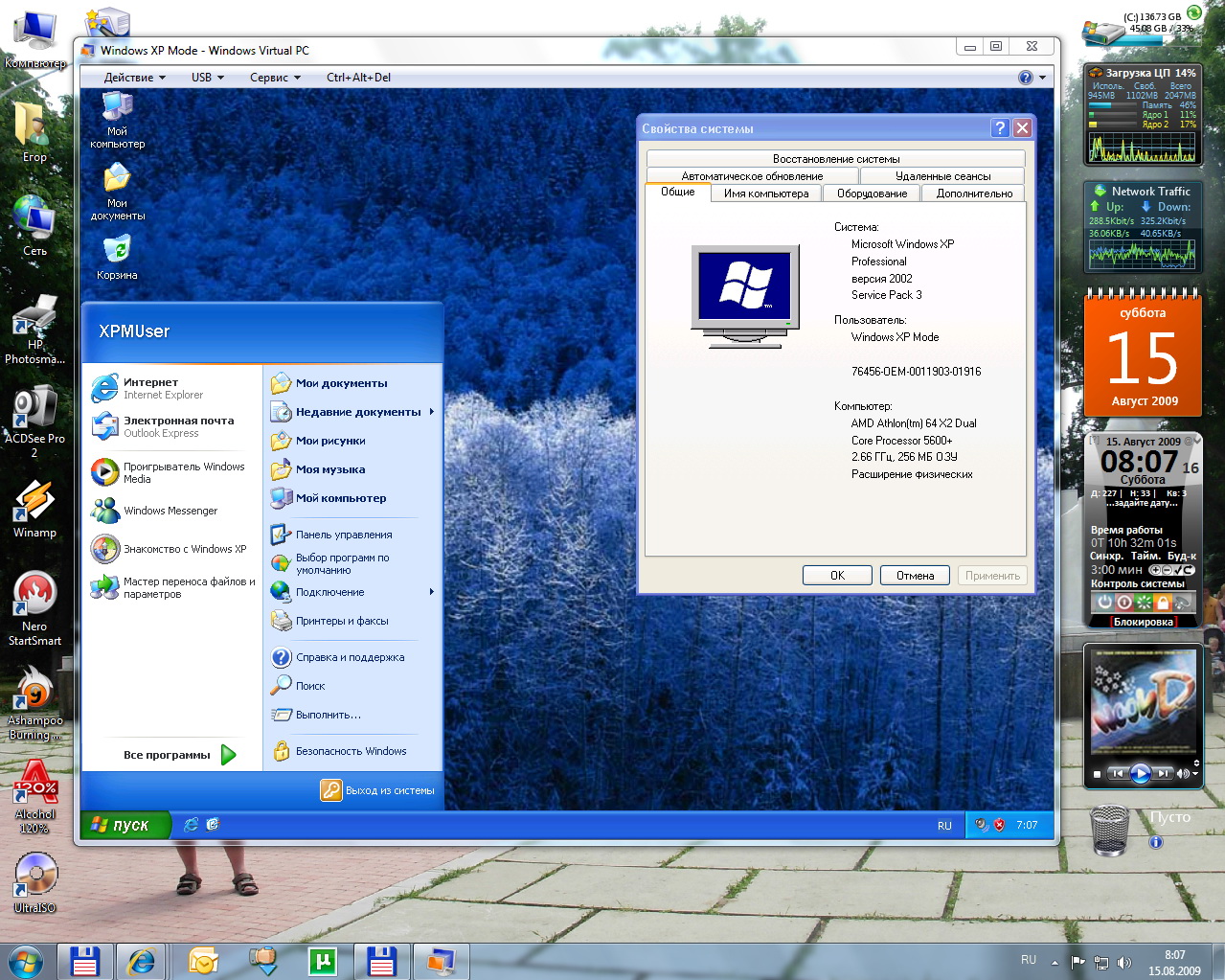
Task: Open the USB dropdown menu
Action: [x=207, y=78]
